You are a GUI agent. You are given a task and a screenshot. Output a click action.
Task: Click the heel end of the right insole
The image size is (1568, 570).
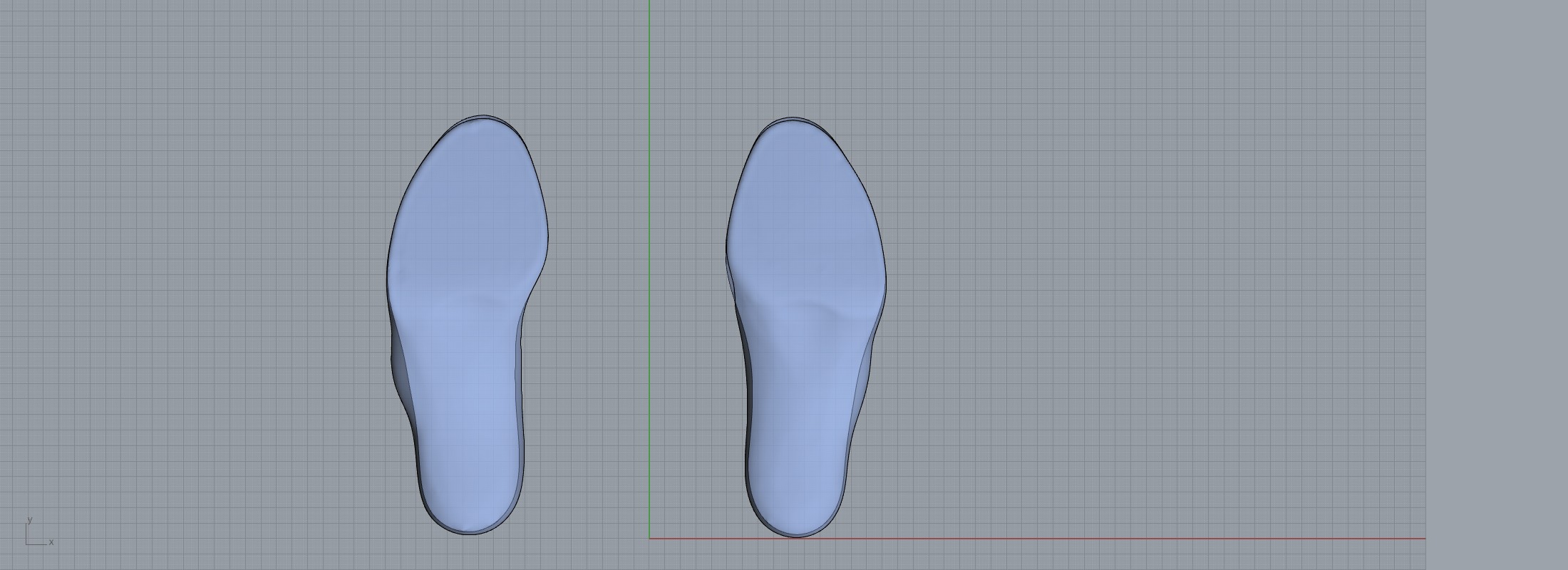pyautogui.click(x=796, y=535)
